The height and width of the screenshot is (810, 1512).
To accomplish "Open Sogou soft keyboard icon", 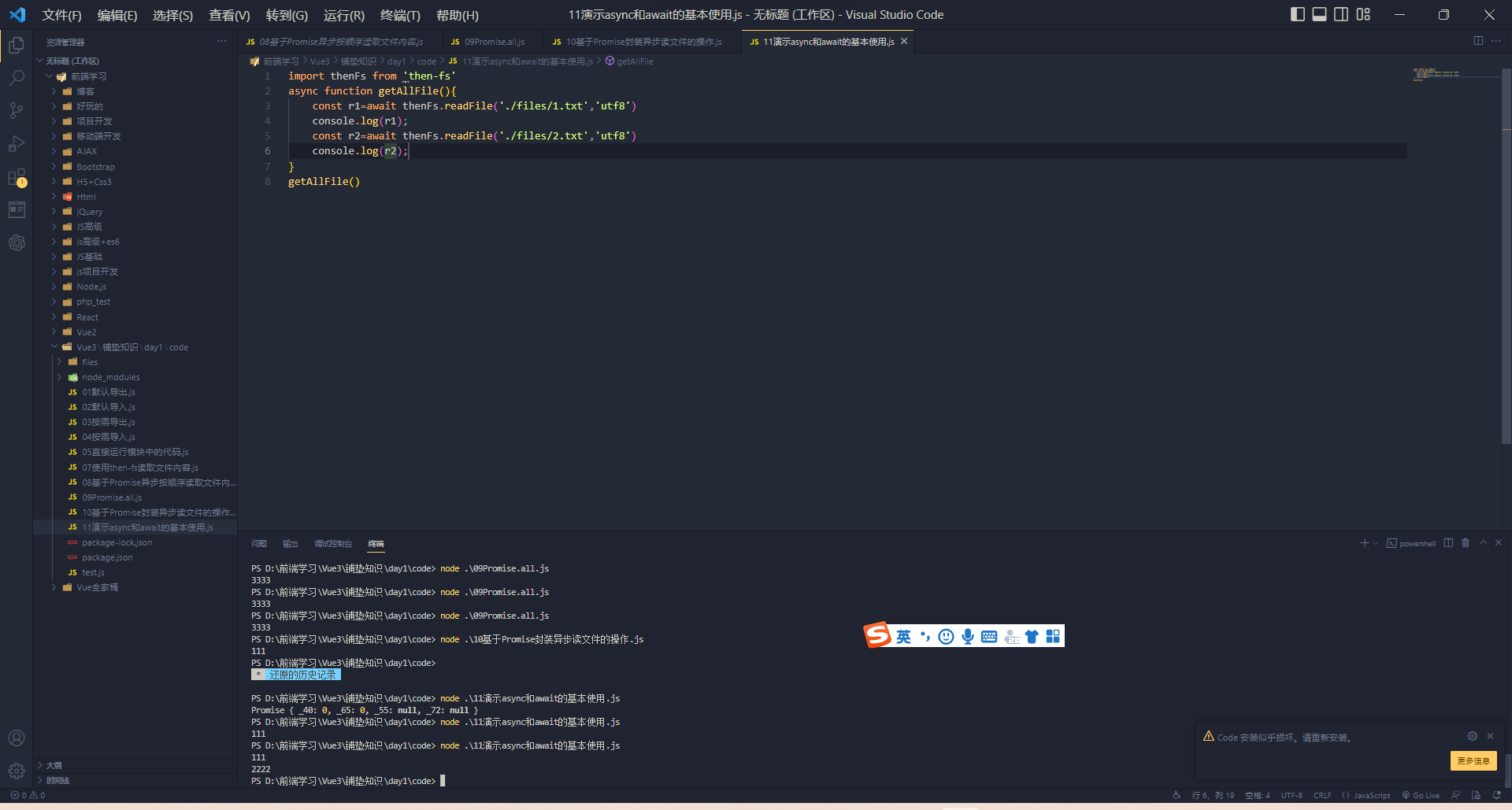I will pyautogui.click(x=989, y=636).
